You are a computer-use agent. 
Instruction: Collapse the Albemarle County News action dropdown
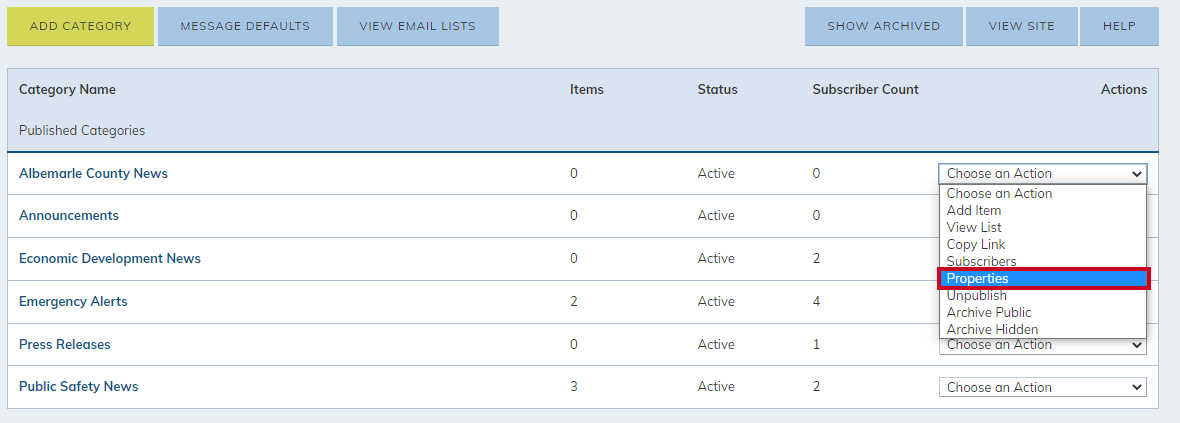pos(1042,174)
